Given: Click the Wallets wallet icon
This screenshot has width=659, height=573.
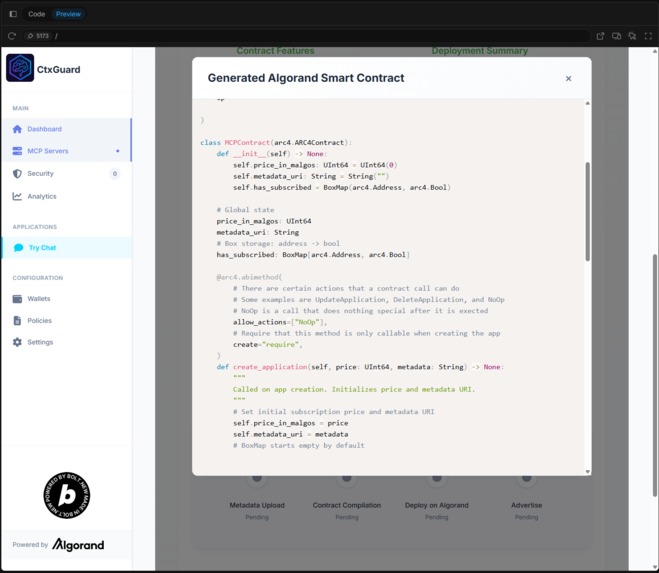Looking at the screenshot, I should pyautogui.click(x=17, y=299).
